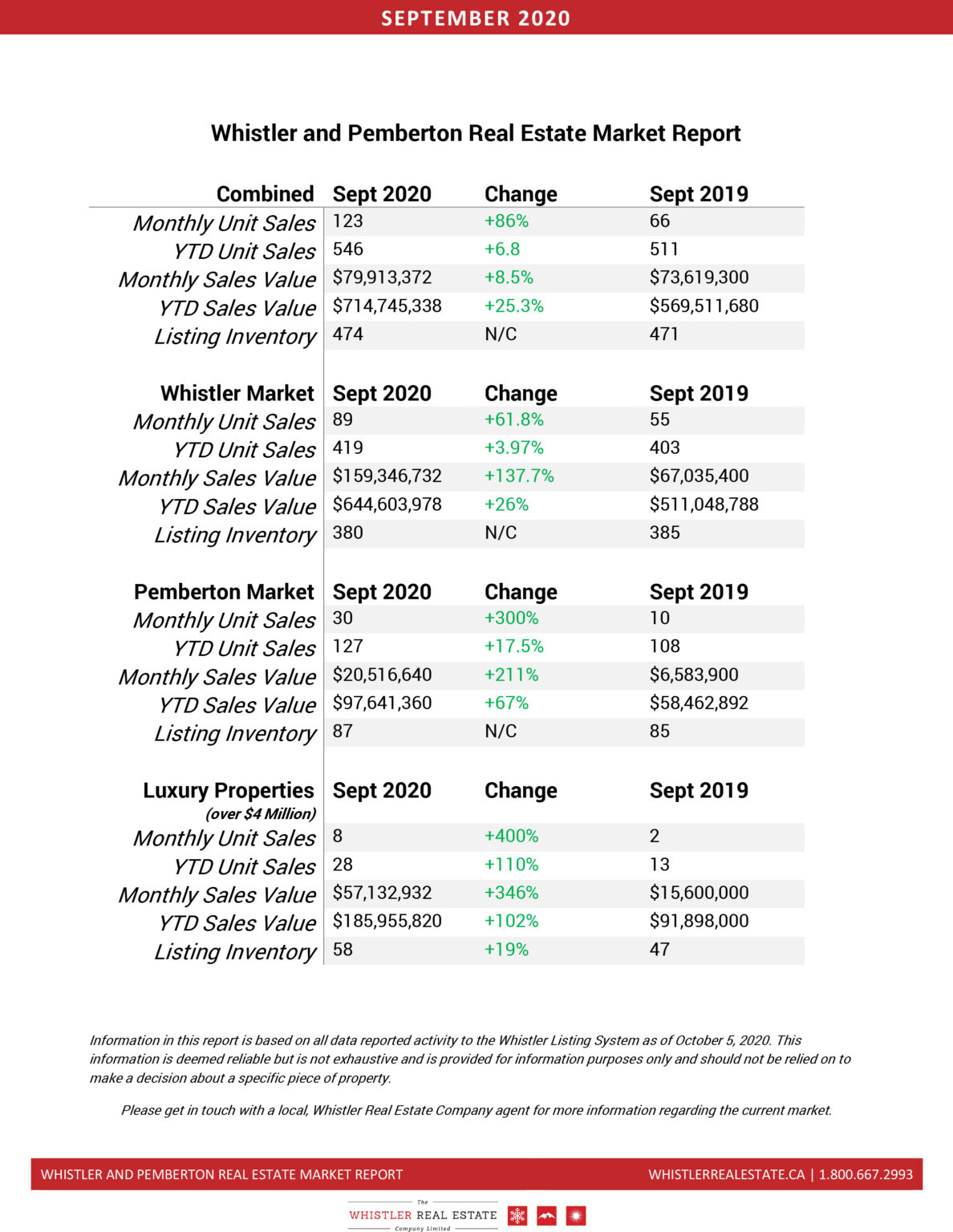Click the red mountain peaks icon
Image resolution: width=953 pixels, height=1232 pixels.
pos(546,1216)
